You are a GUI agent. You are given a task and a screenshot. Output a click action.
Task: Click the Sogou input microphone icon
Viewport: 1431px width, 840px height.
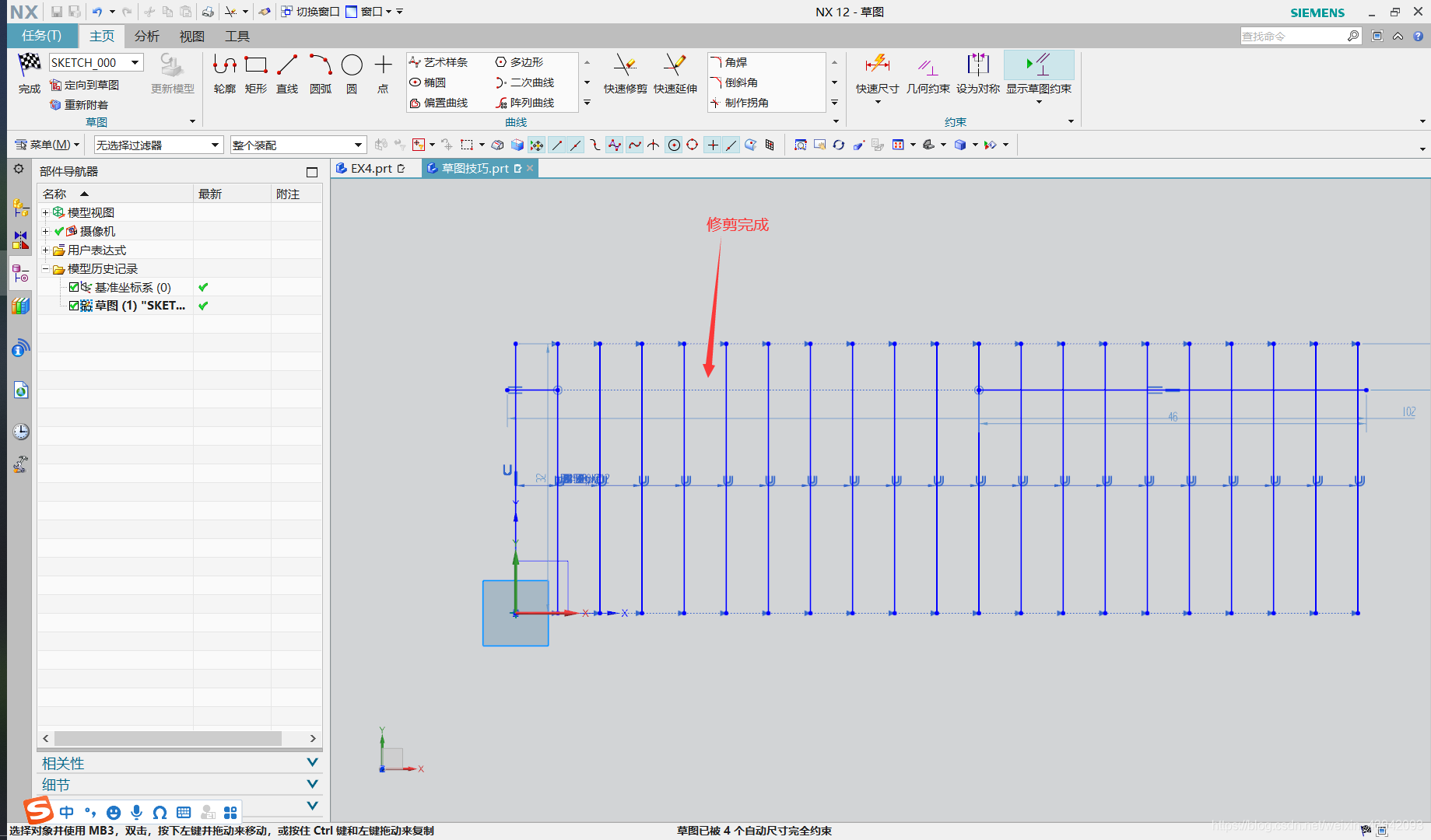click(137, 812)
